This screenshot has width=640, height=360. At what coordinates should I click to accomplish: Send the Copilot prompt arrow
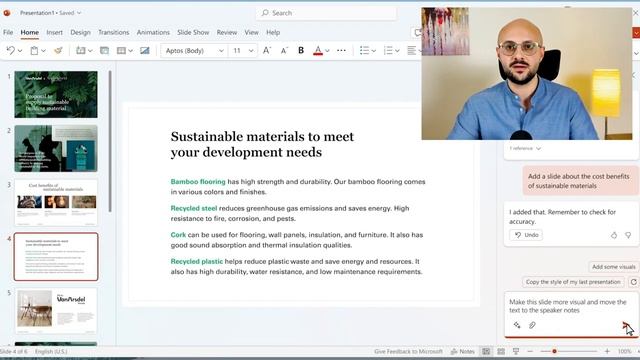pyautogui.click(x=626, y=325)
